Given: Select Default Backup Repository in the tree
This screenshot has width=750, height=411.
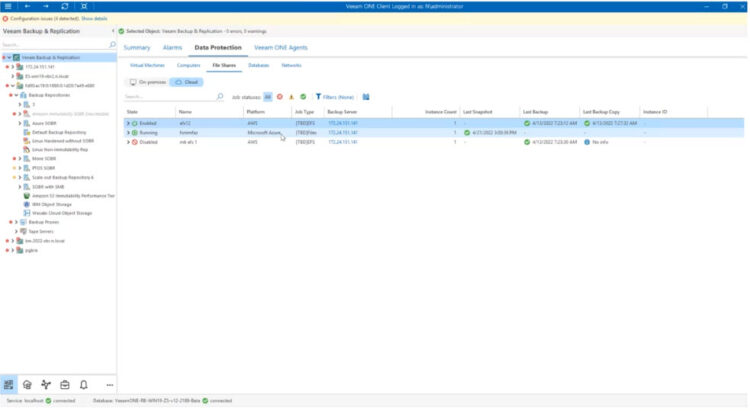Looking at the screenshot, I should pos(59,133).
